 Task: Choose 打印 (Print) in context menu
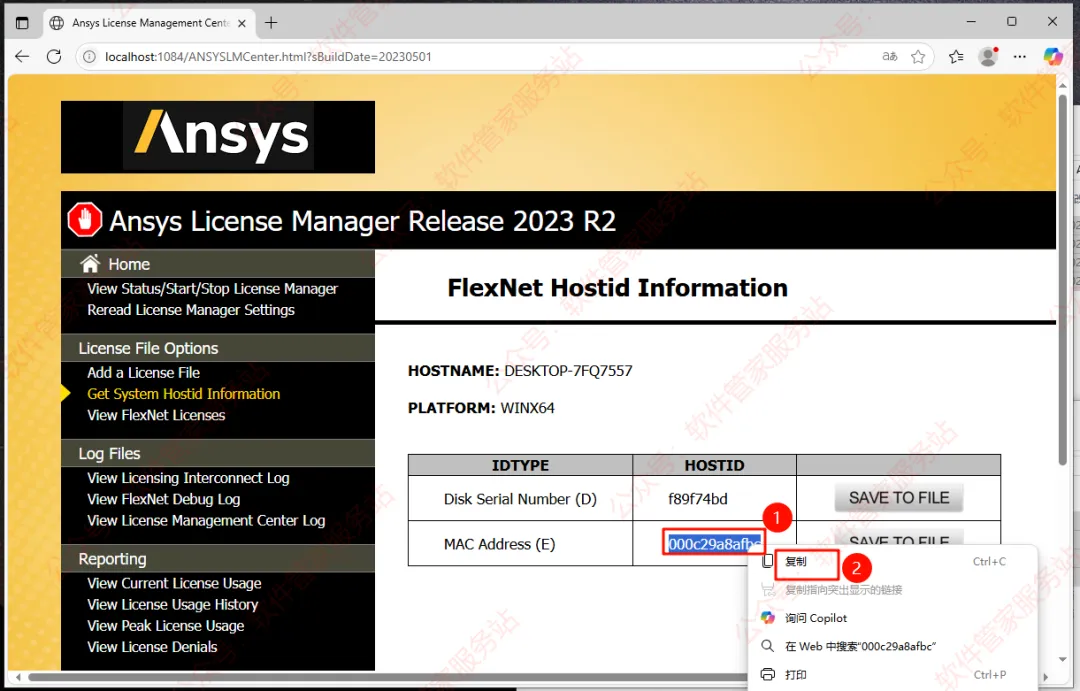tap(796, 674)
